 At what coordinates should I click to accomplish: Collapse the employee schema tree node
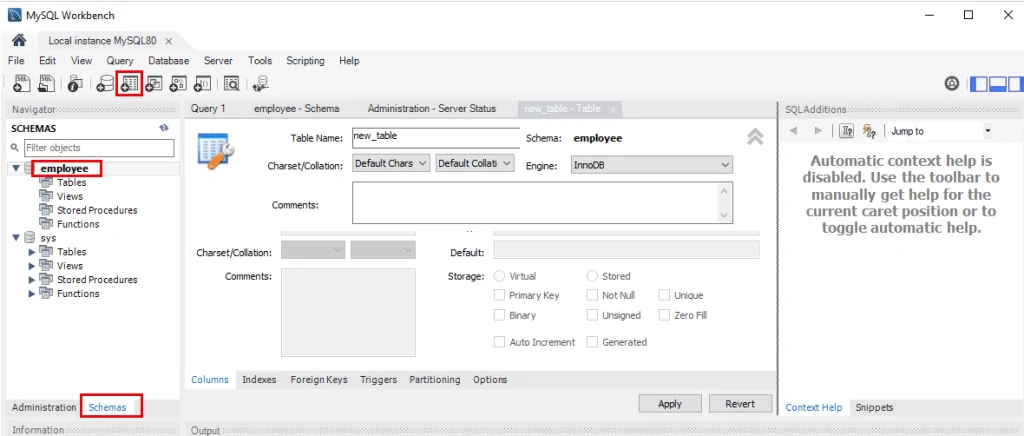16,168
